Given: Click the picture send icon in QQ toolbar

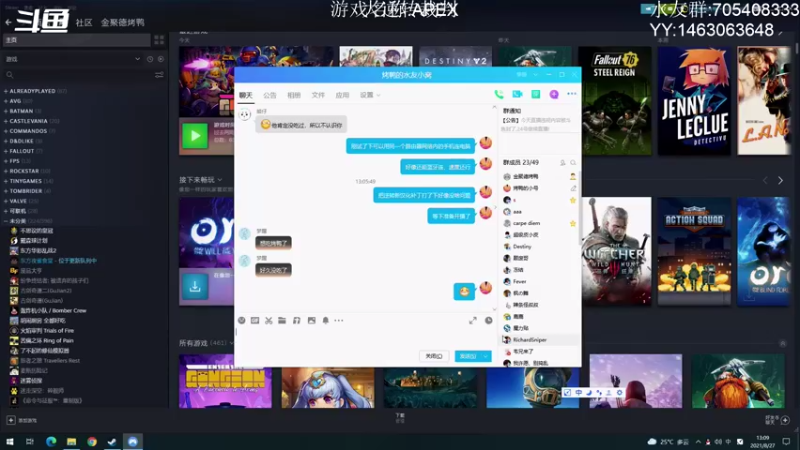Looking at the screenshot, I should [311, 320].
